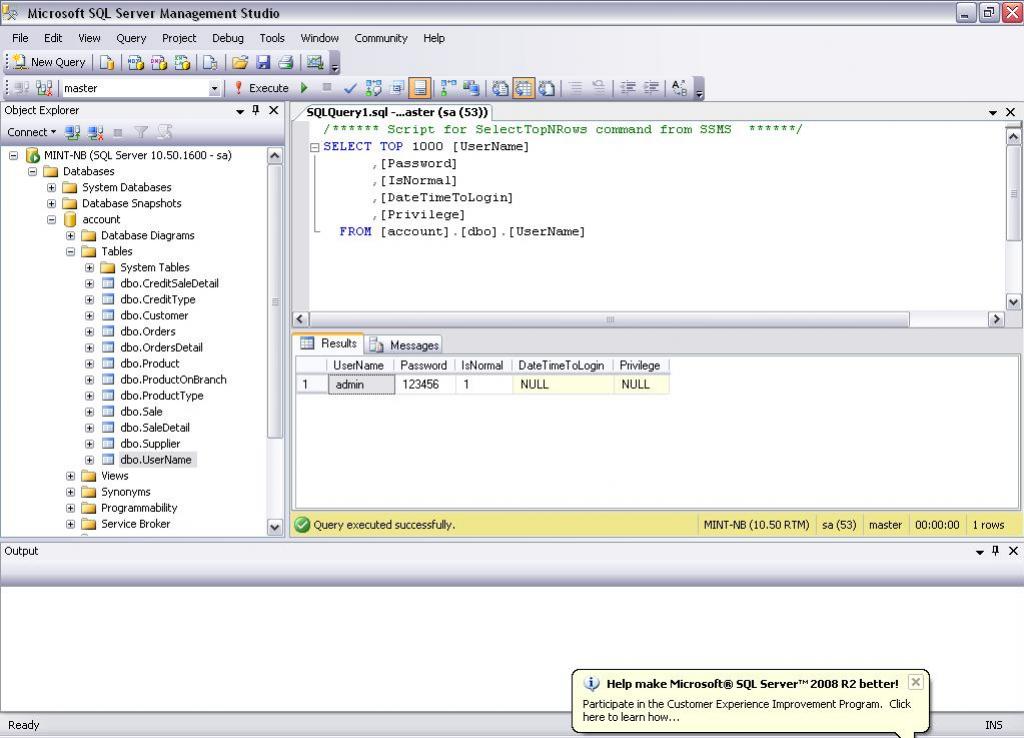Viewport: 1024px width, 738px height.
Task: Start debugging with the green arrow
Action: (x=304, y=88)
